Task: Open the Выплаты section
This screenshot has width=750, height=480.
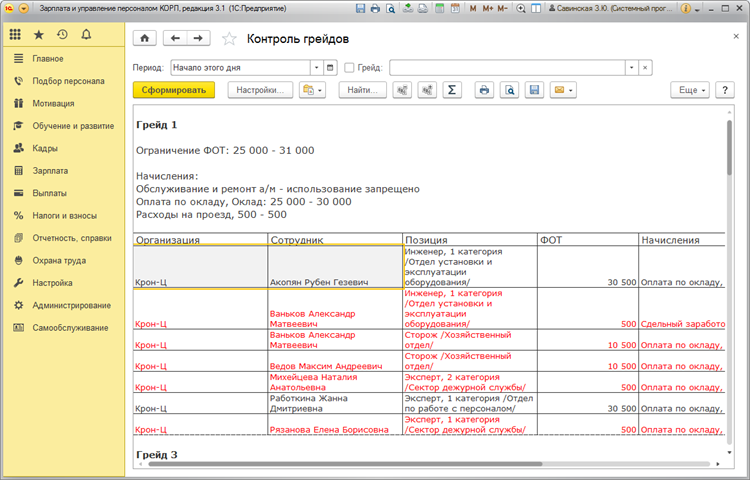Action: pos(64,193)
